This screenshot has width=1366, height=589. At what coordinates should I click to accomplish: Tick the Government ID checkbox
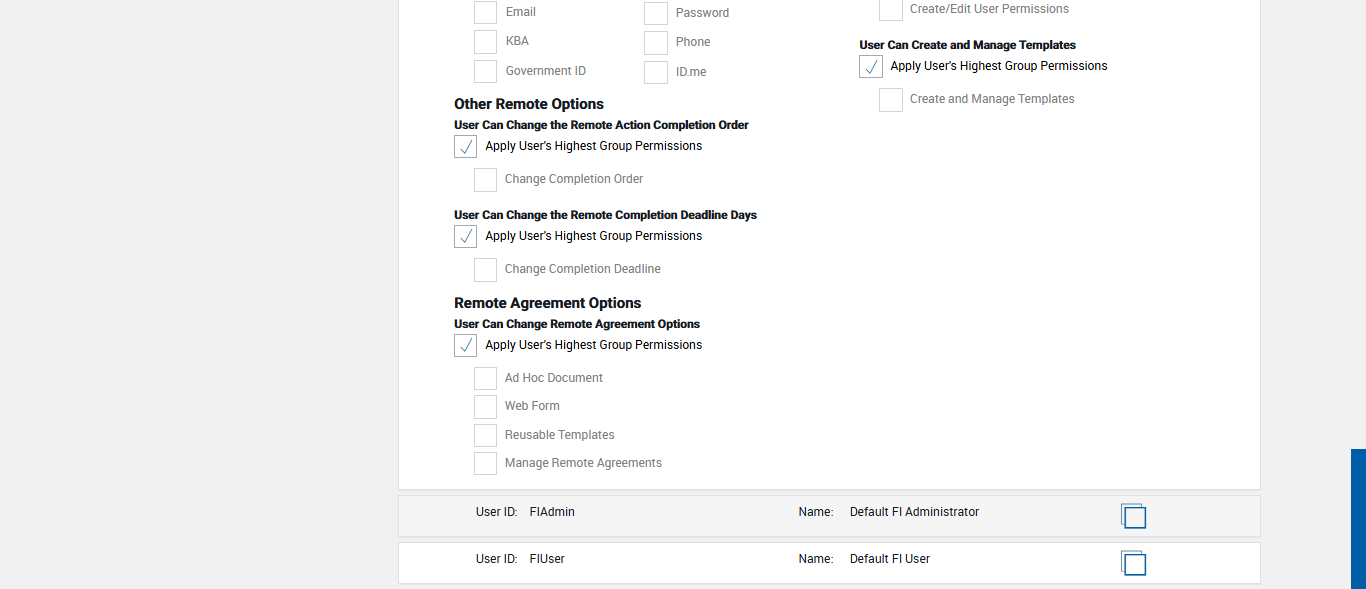tap(485, 71)
